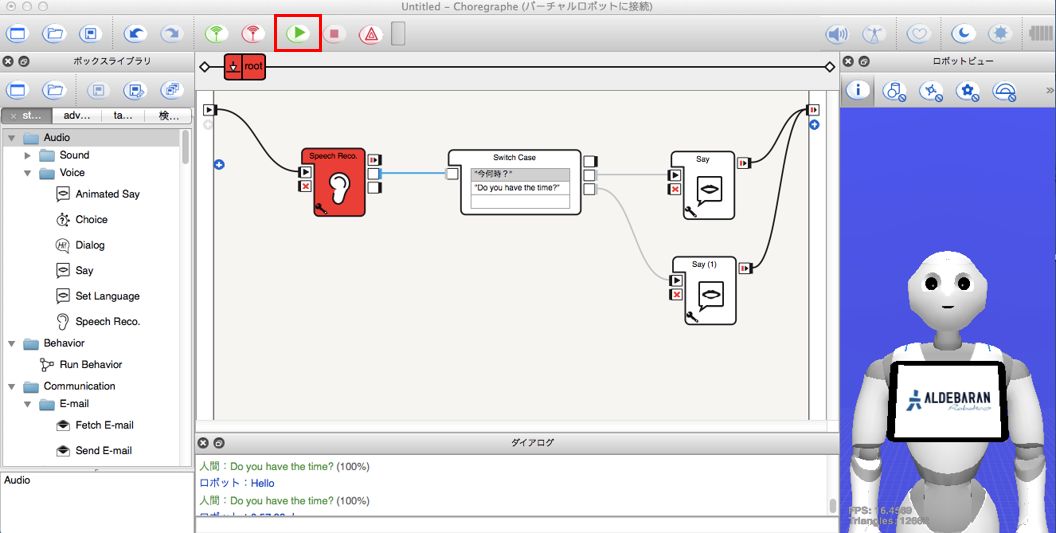Toggle robot view gear settings icon

(968, 90)
